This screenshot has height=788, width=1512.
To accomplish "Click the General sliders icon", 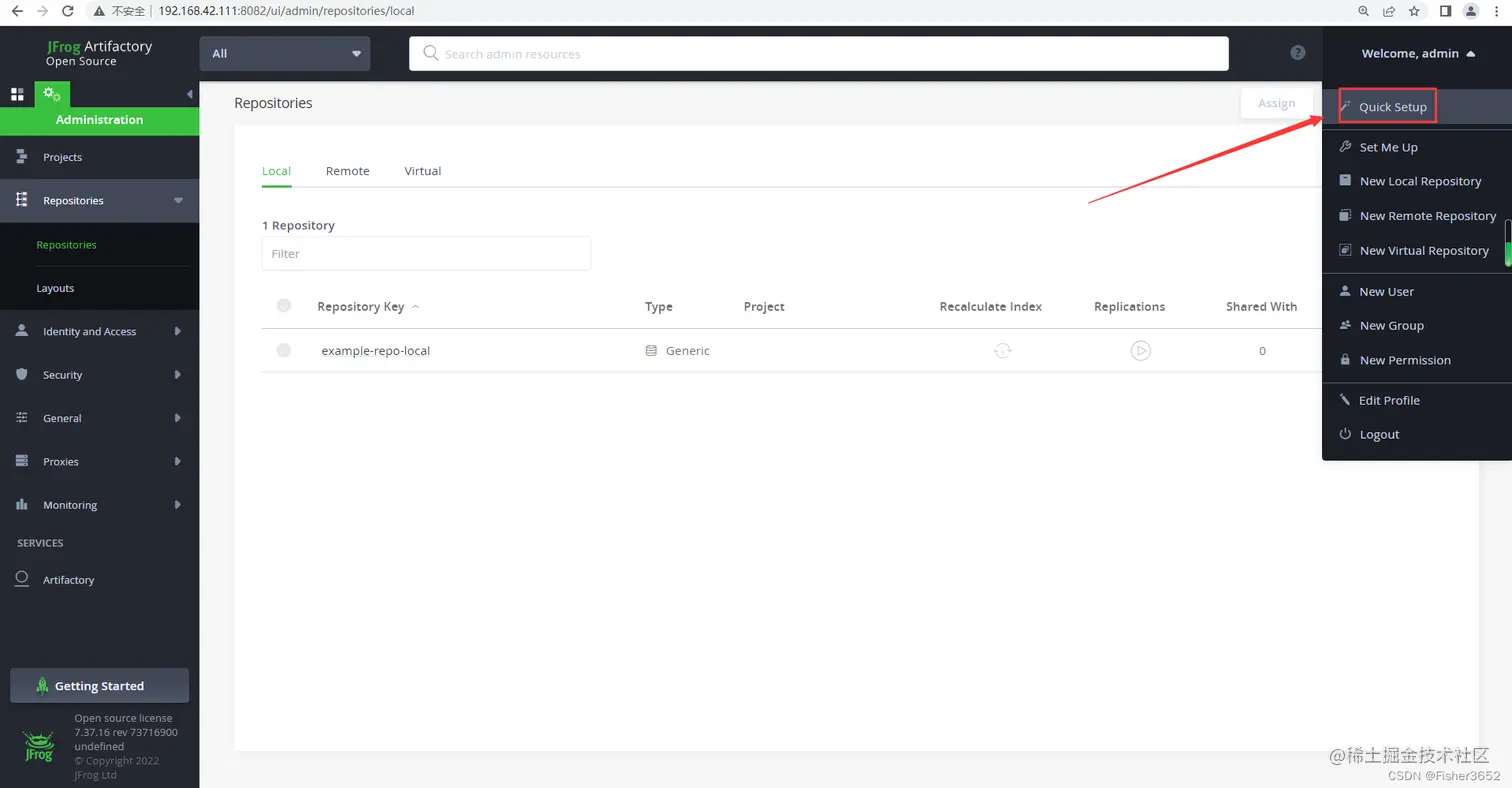I will 21,418.
